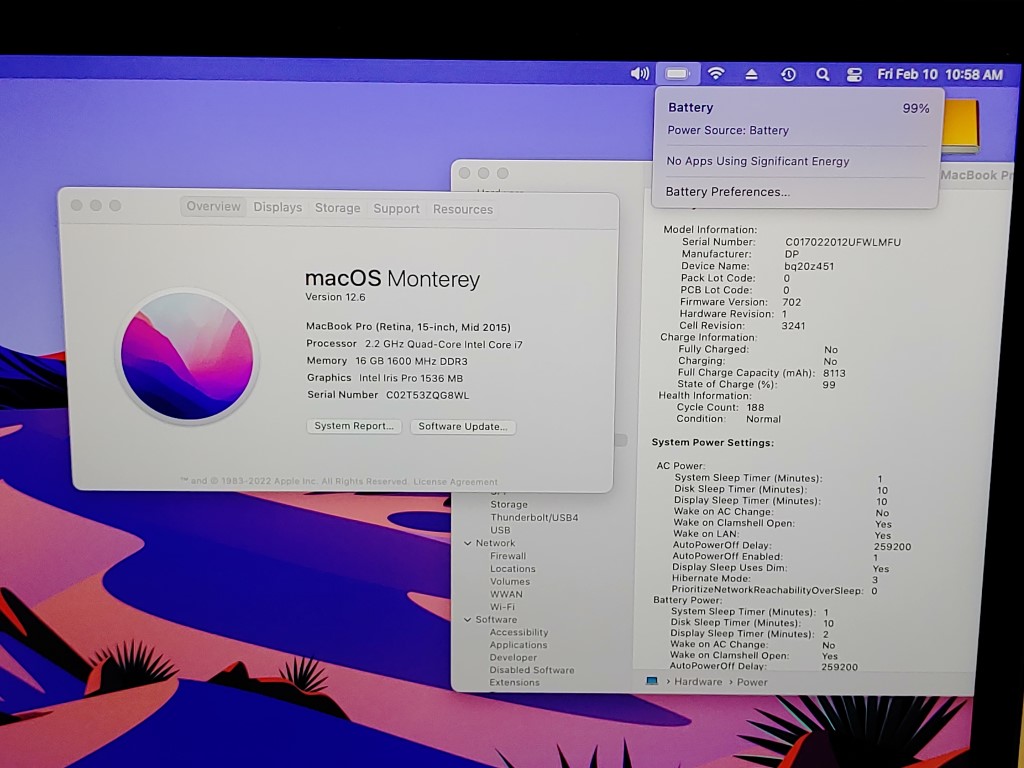Click the Power Source: Battery text
This screenshot has width=1024, height=768.
click(728, 130)
